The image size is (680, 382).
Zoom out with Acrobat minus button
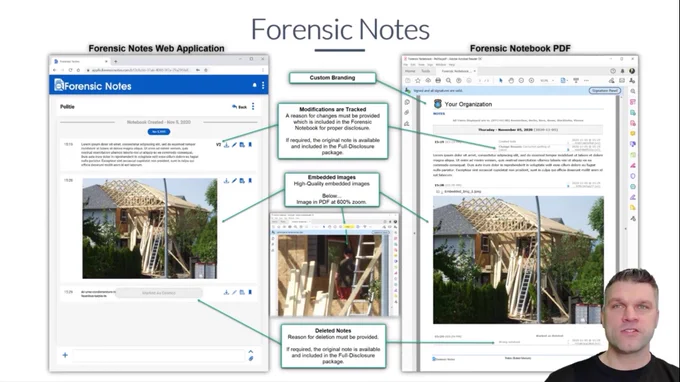[521, 81]
